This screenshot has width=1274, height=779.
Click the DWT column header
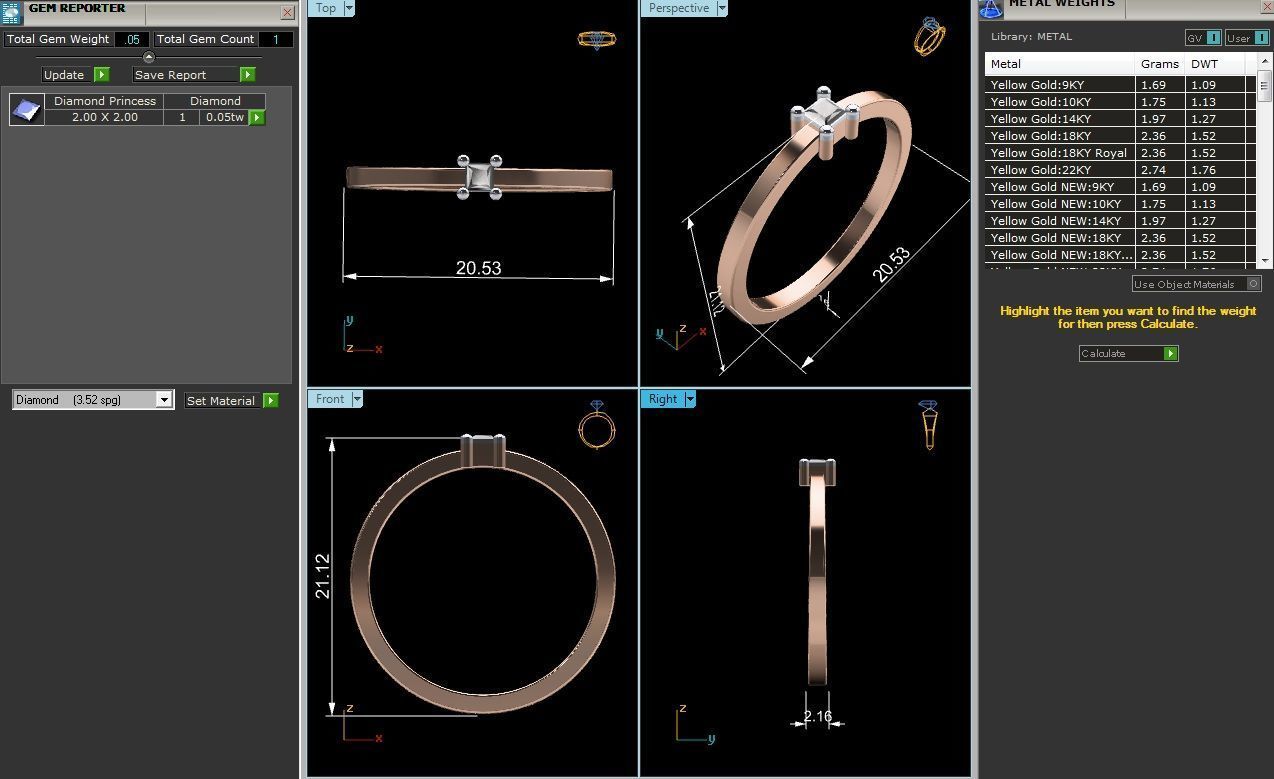[x=1215, y=64]
